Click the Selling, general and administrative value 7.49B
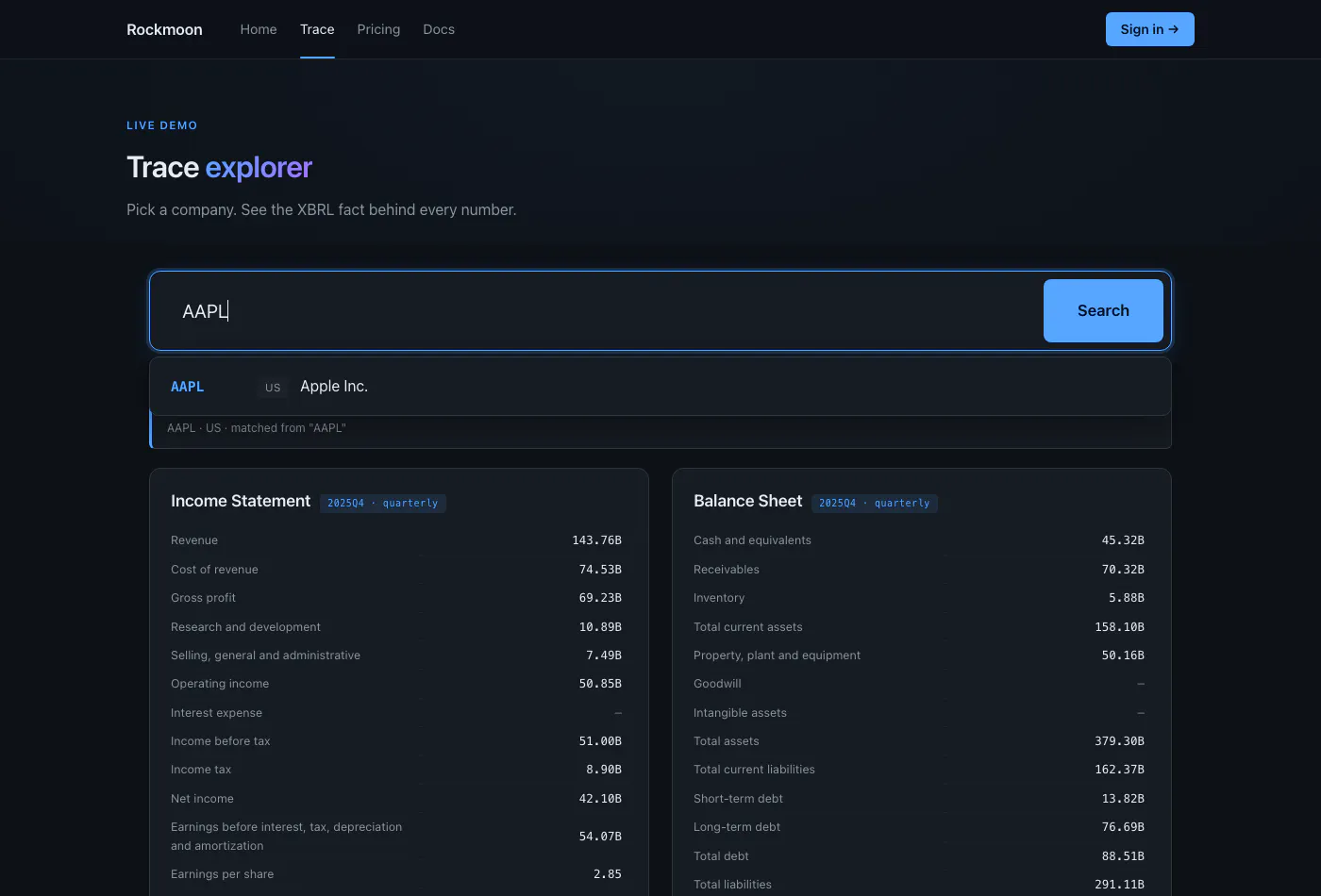 click(604, 655)
